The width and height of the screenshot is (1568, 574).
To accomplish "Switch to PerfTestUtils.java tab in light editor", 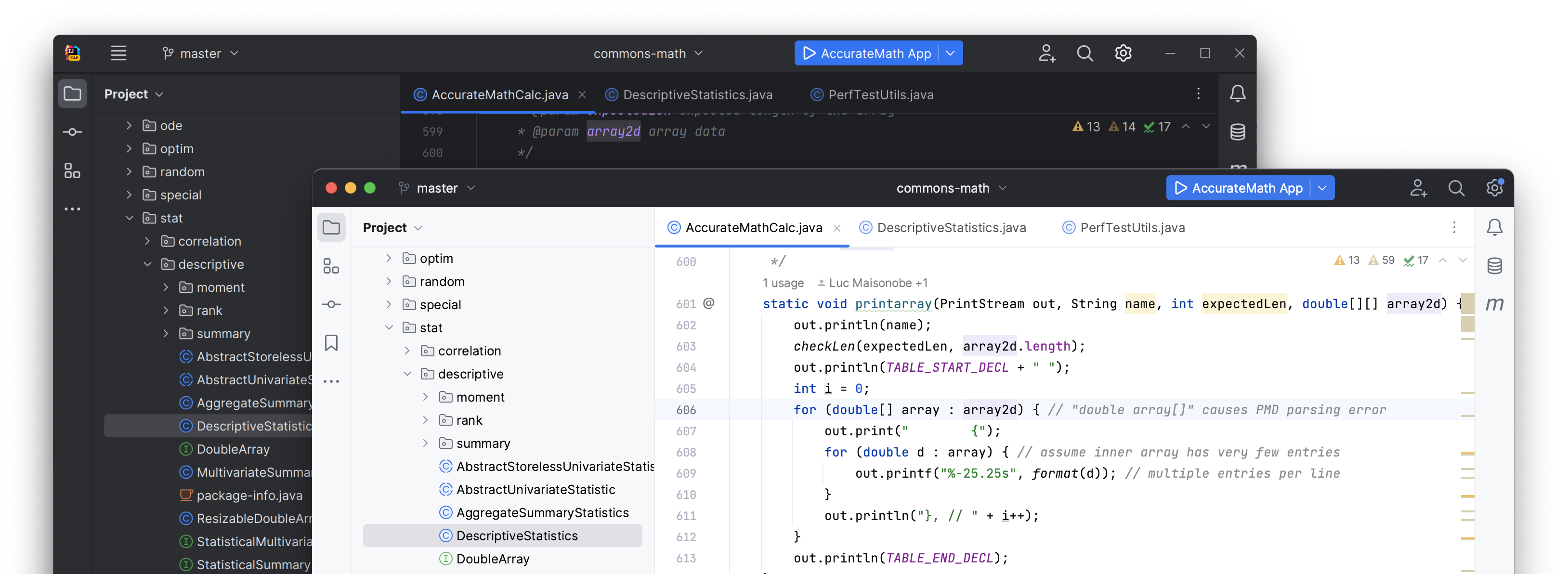I will coord(1132,228).
